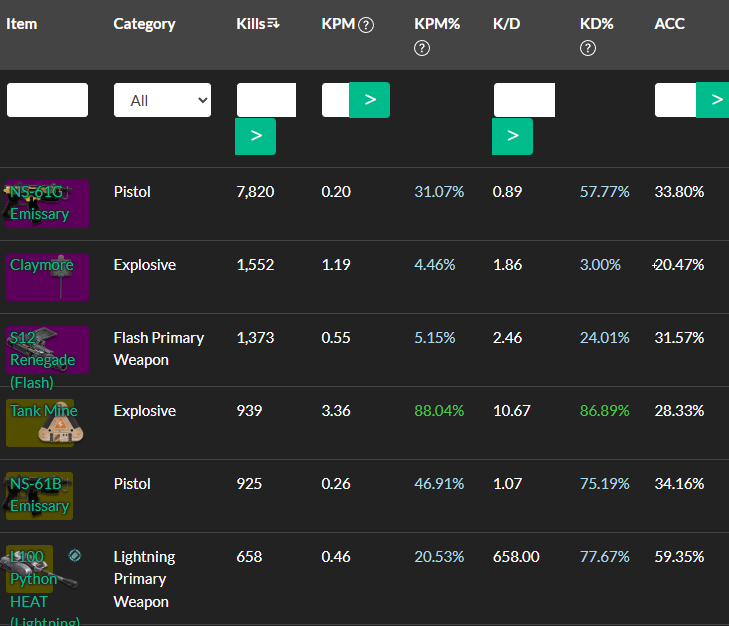Sort by the K/D column header
Image resolution: width=729 pixels, height=626 pixels.
point(506,24)
